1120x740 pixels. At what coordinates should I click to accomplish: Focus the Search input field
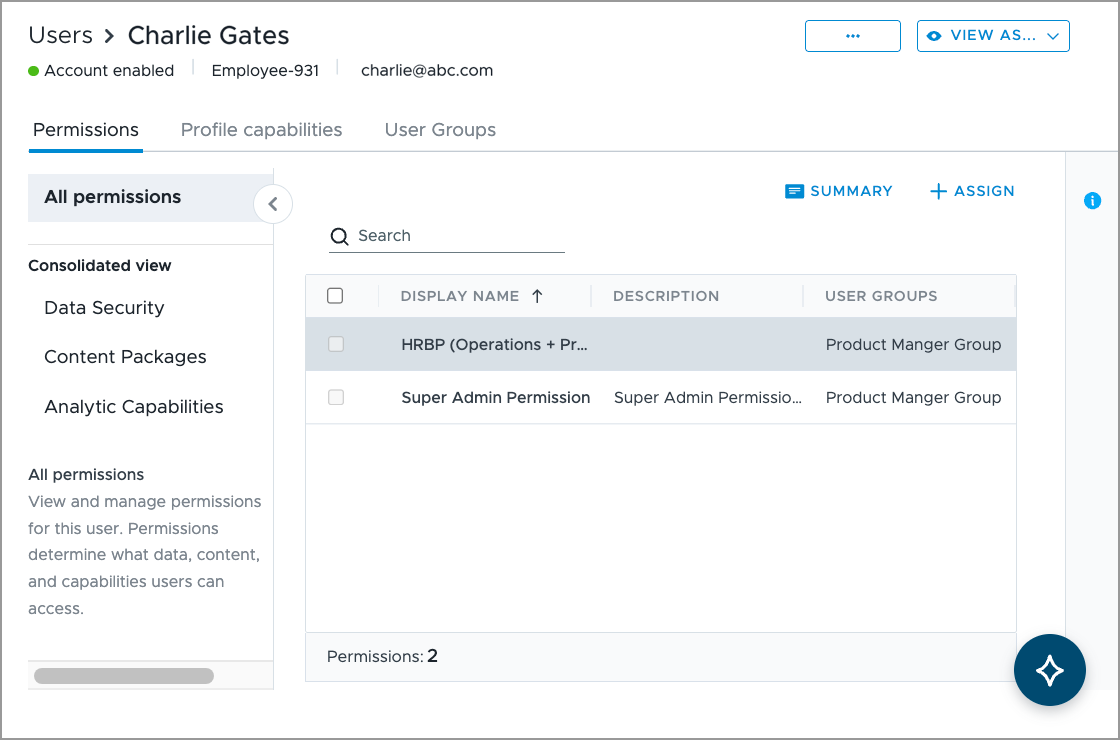click(446, 236)
